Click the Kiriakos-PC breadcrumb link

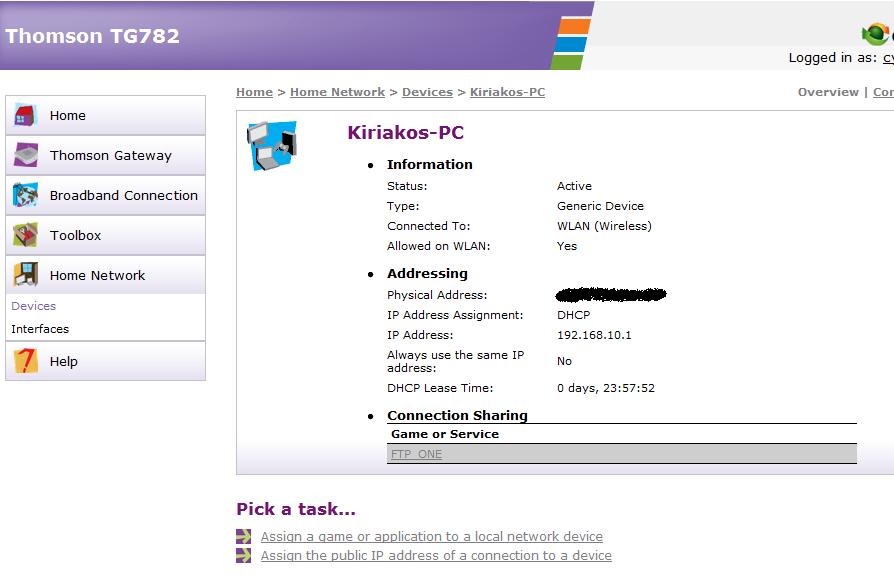(507, 92)
